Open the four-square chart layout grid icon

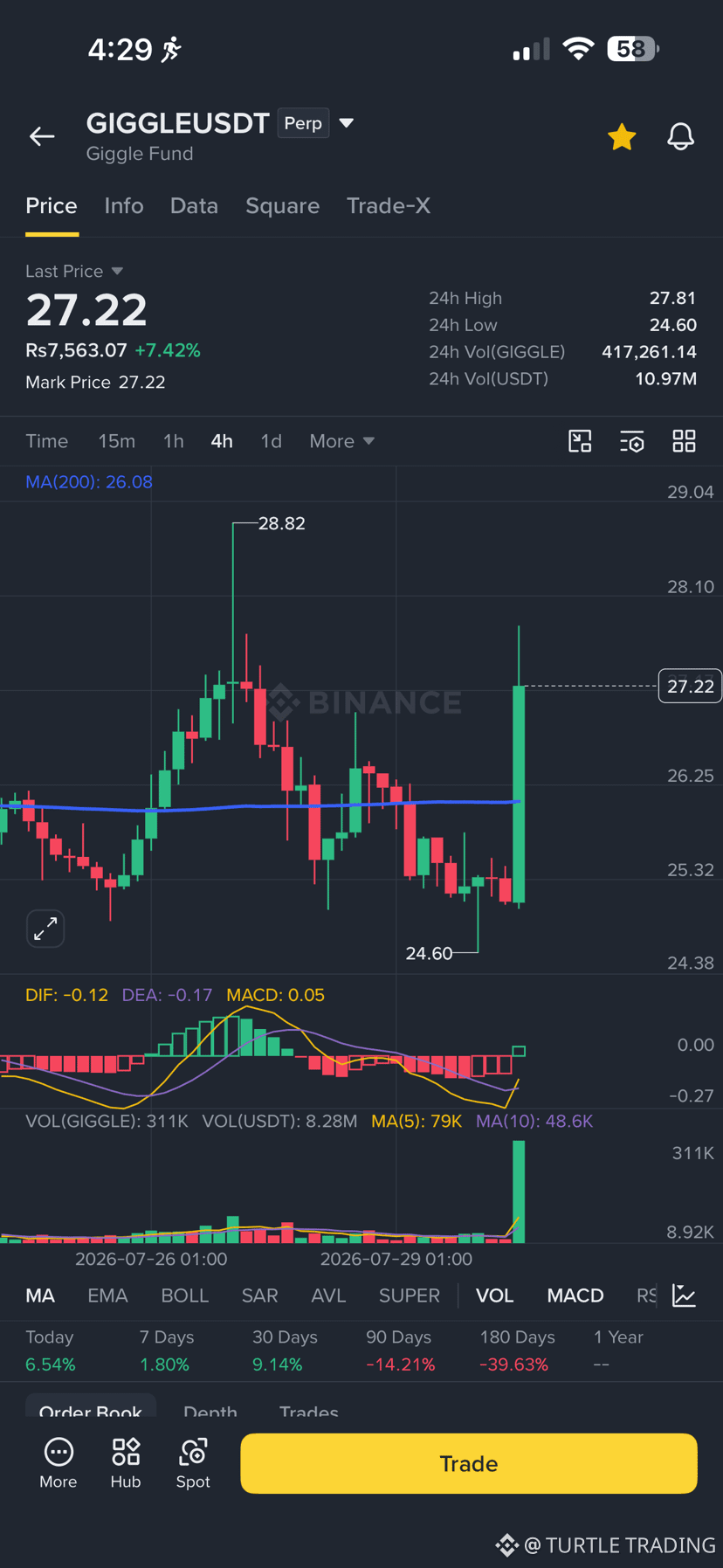pyautogui.click(x=685, y=441)
